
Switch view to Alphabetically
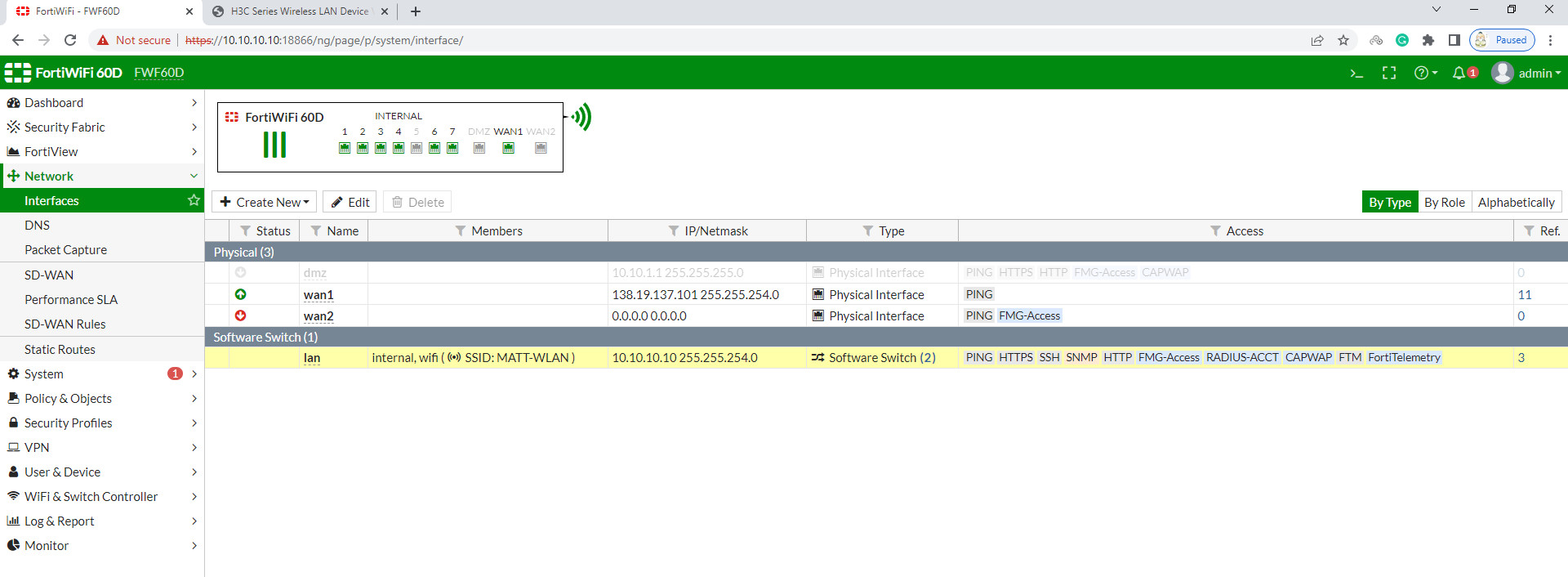pyautogui.click(x=1517, y=202)
